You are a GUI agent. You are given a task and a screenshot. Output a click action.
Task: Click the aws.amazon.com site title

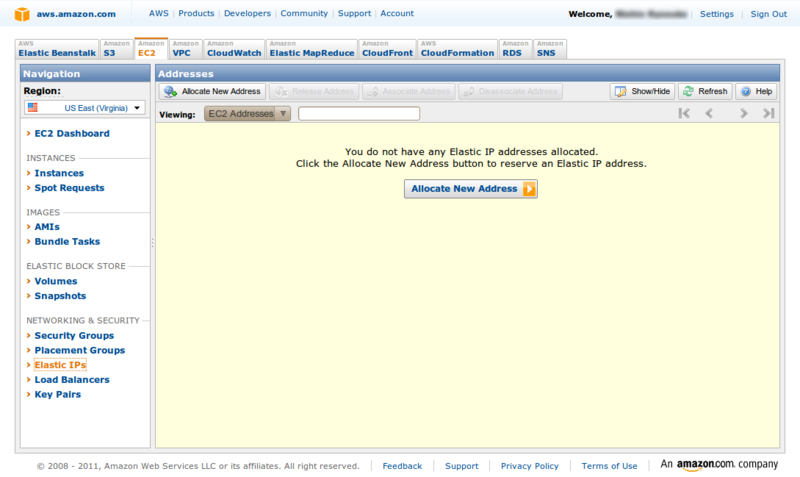tap(76, 14)
